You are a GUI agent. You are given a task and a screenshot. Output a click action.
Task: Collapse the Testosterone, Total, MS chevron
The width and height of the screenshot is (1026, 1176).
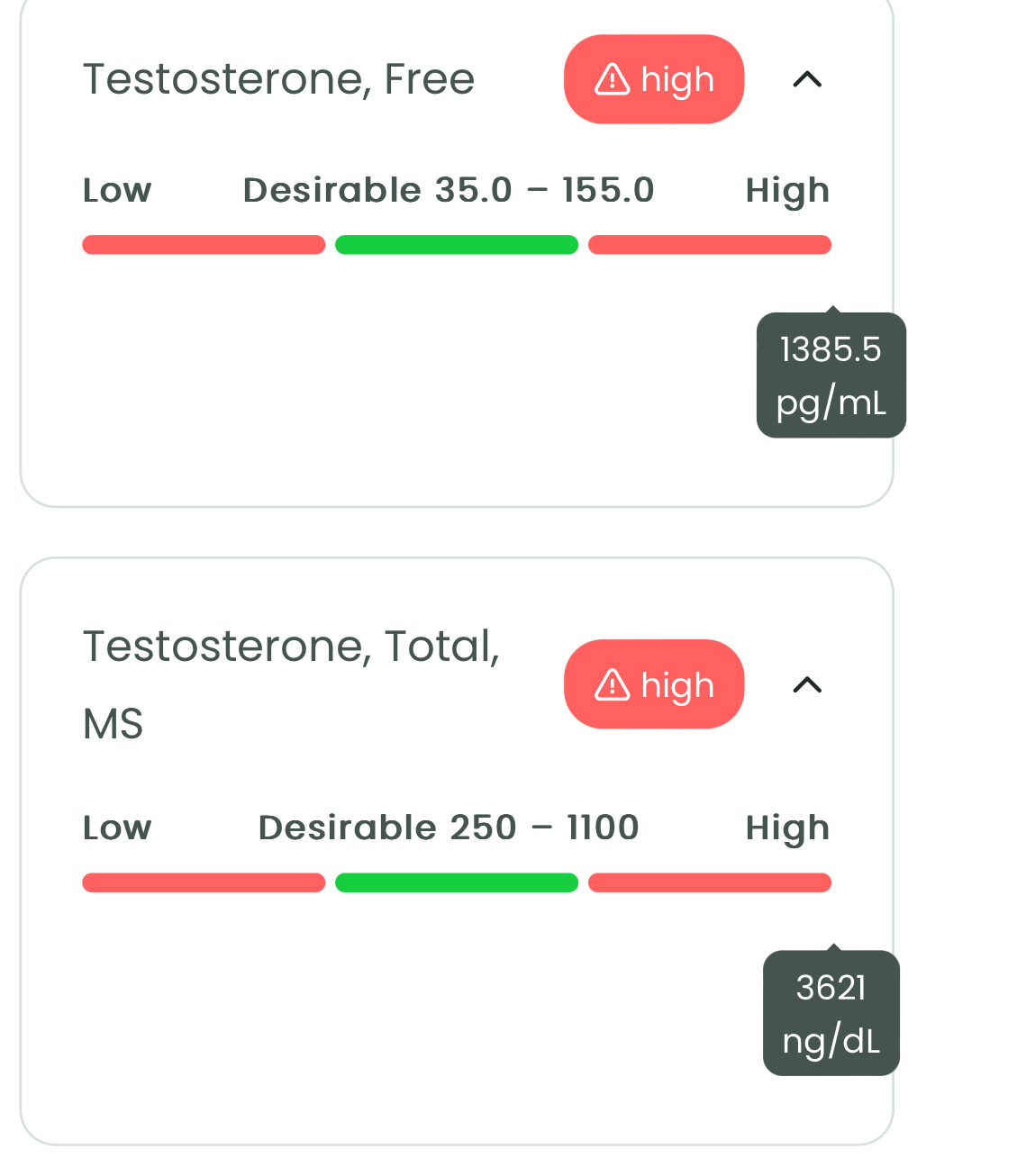click(x=807, y=684)
